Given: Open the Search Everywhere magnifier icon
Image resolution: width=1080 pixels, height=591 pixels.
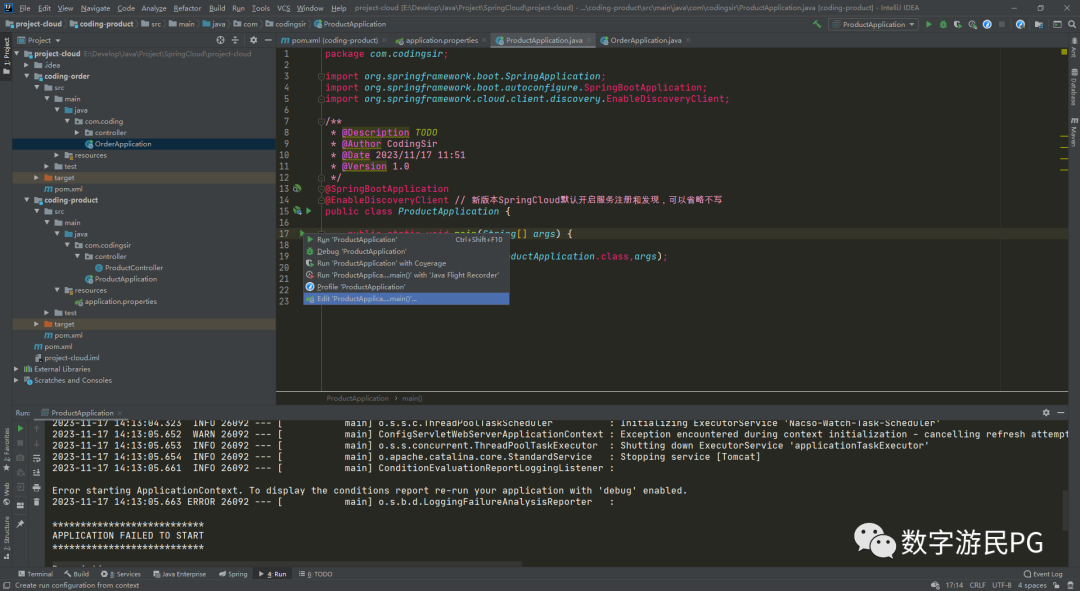Looking at the screenshot, I should [x=1072, y=24].
